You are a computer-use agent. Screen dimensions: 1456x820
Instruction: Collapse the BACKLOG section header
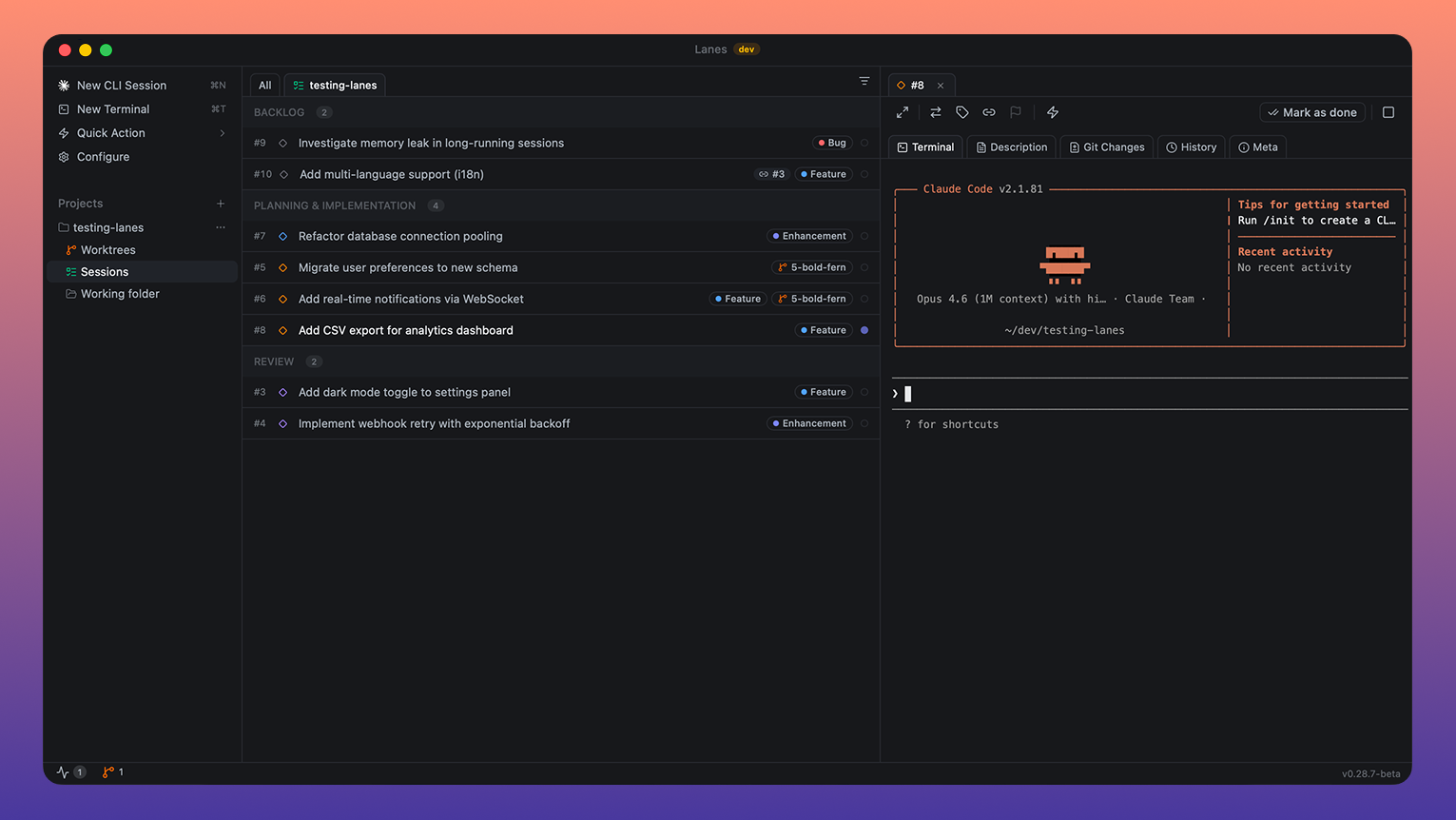click(561, 112)
